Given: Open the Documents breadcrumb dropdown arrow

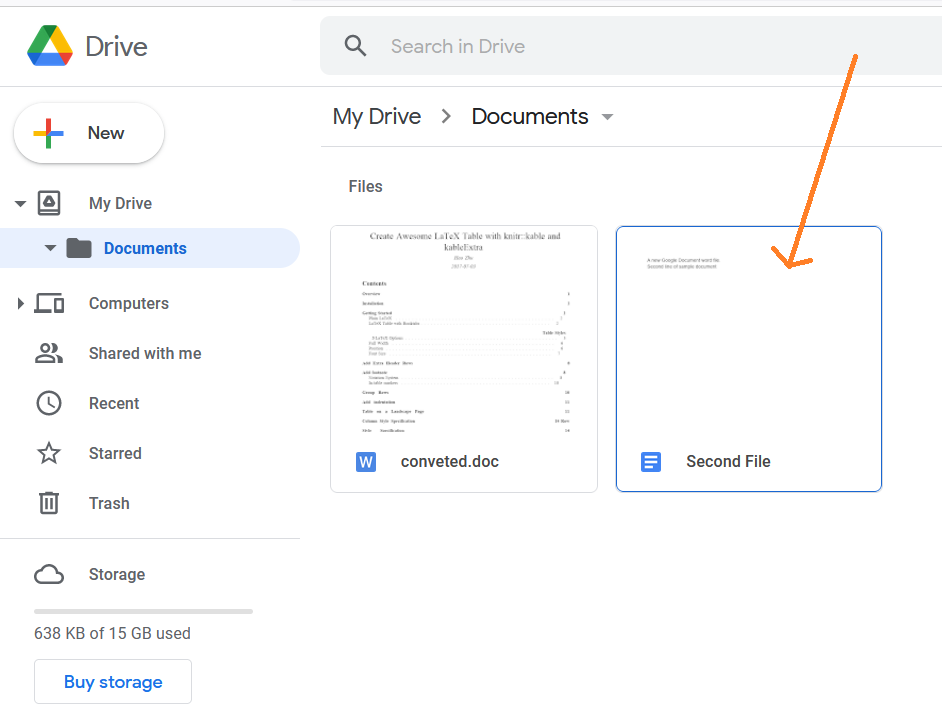Looking at the screenshot, I should 607,117.
